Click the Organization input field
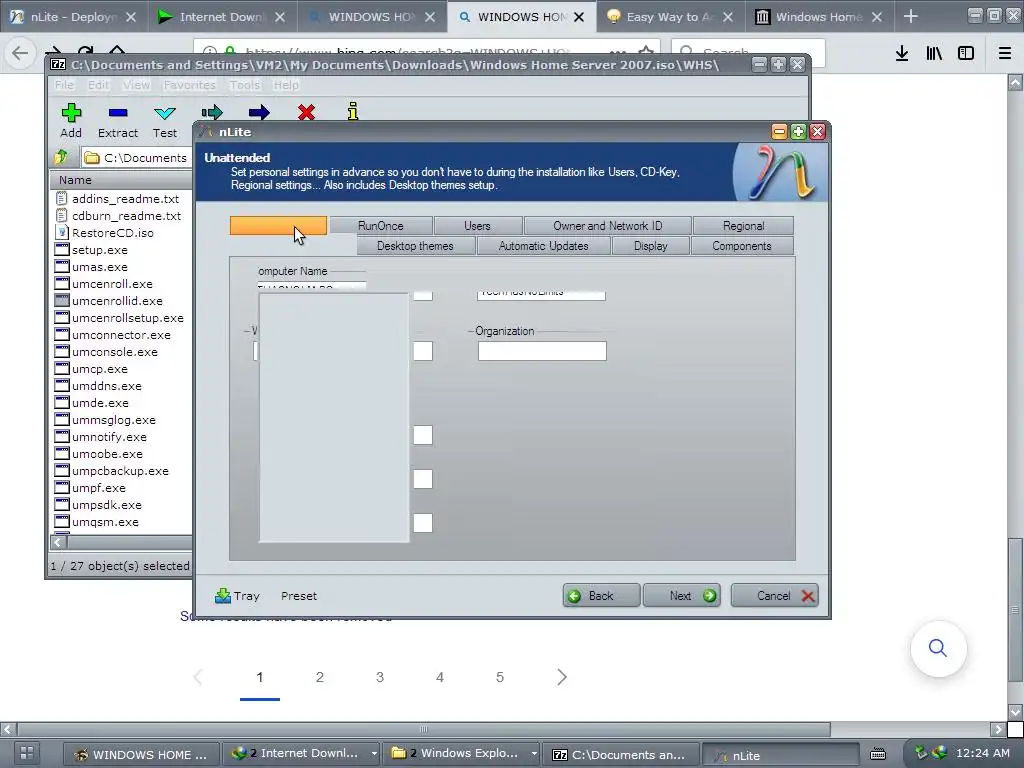The width and height of the screenshot is (1024, 768). 542,351
